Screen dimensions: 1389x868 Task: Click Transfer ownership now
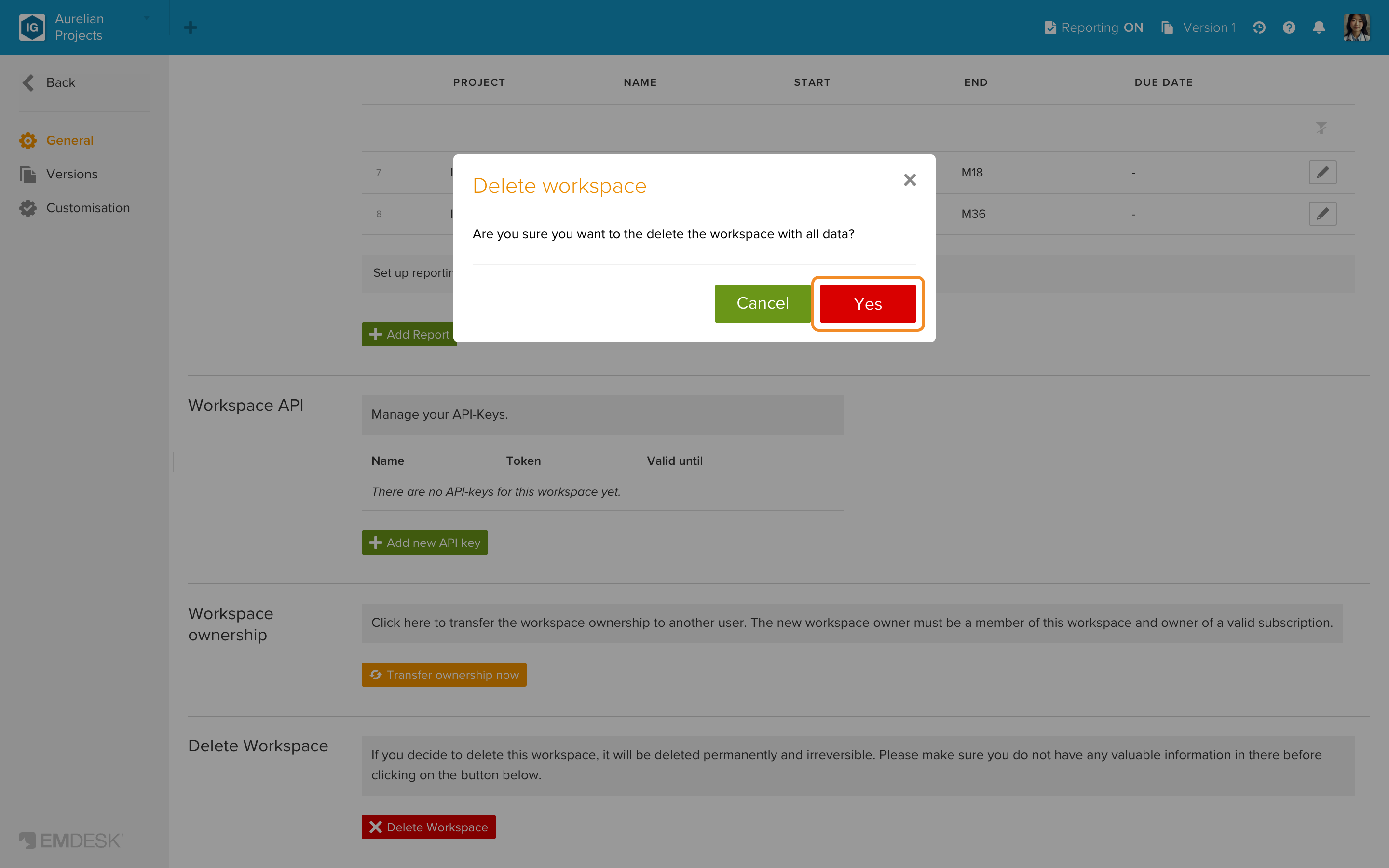(444, 675)
